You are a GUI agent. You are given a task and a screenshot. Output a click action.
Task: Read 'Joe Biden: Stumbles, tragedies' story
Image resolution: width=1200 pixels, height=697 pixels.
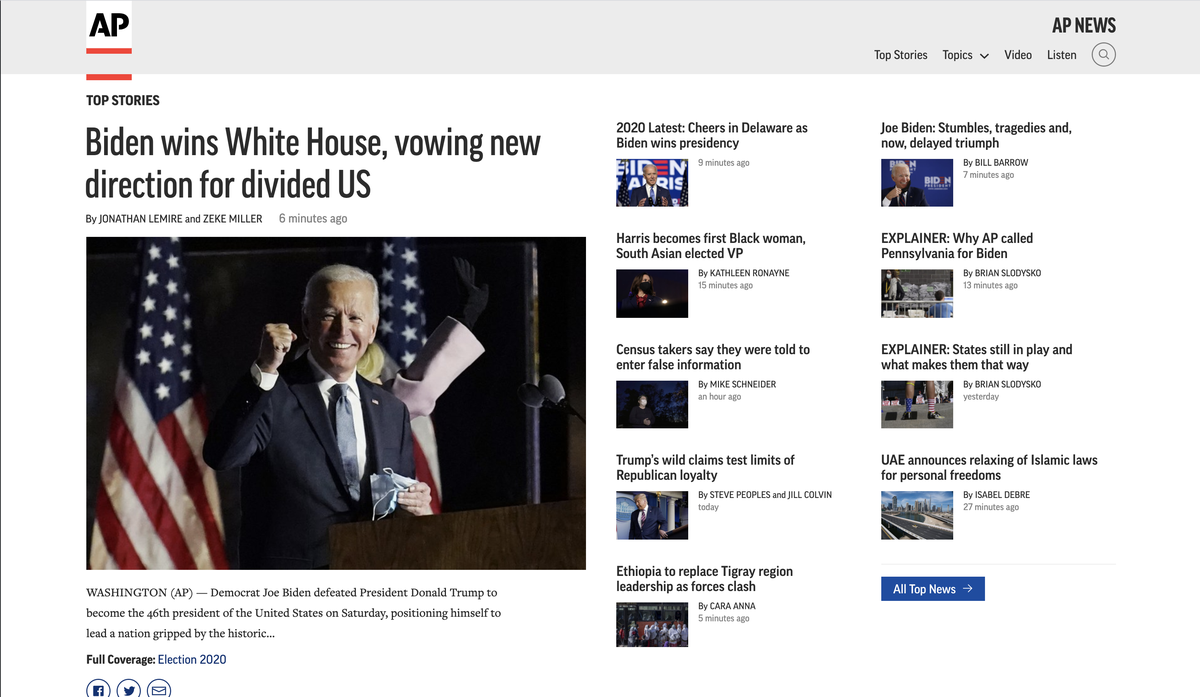976,135
